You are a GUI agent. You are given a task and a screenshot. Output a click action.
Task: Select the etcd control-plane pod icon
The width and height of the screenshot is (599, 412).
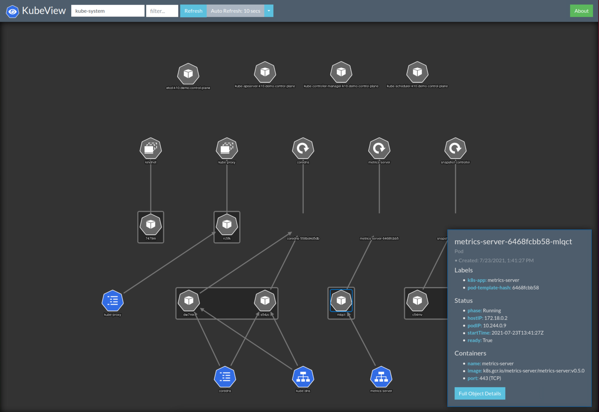coord(188,73)
